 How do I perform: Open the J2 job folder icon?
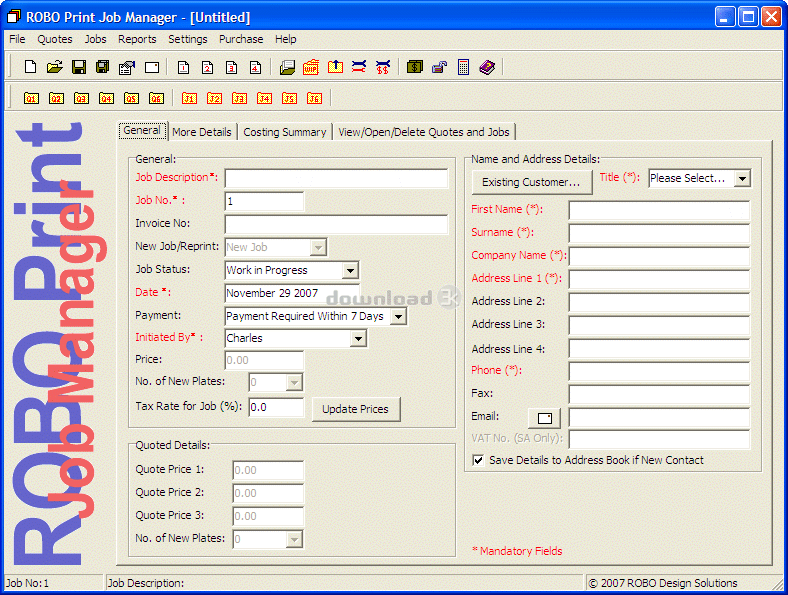(x=214, y=98)
